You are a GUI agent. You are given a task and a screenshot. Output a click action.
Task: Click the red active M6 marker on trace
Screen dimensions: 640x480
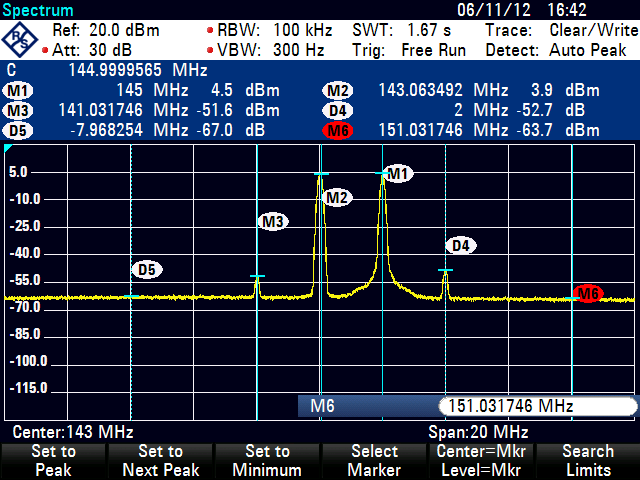click(x=589, y=293)
